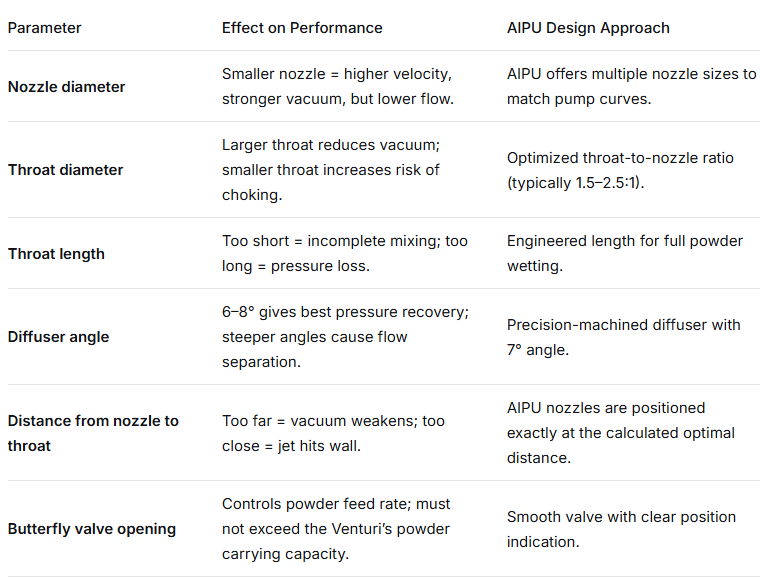Click the AIPU Design Approach header
The image size is (760, 577).
coord(589,28)
